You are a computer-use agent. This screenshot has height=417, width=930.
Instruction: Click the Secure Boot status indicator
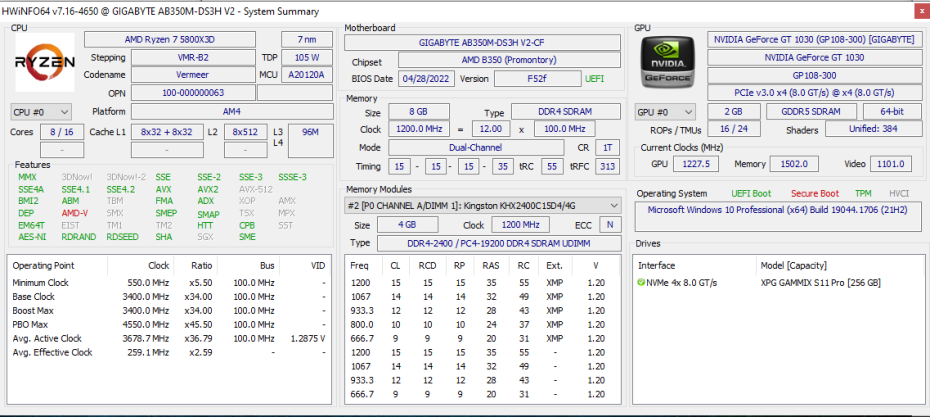[x=815, y=193]
